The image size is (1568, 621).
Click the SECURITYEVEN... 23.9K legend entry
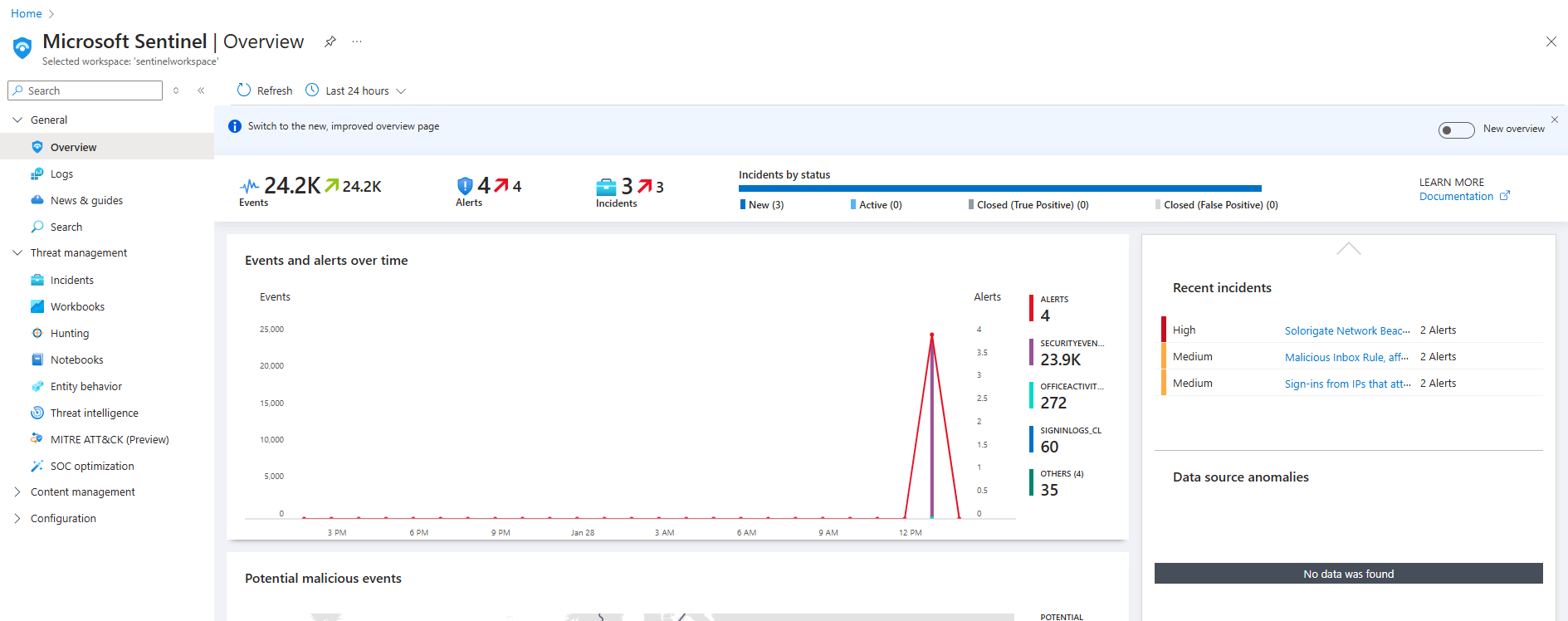pos(1067,352)
